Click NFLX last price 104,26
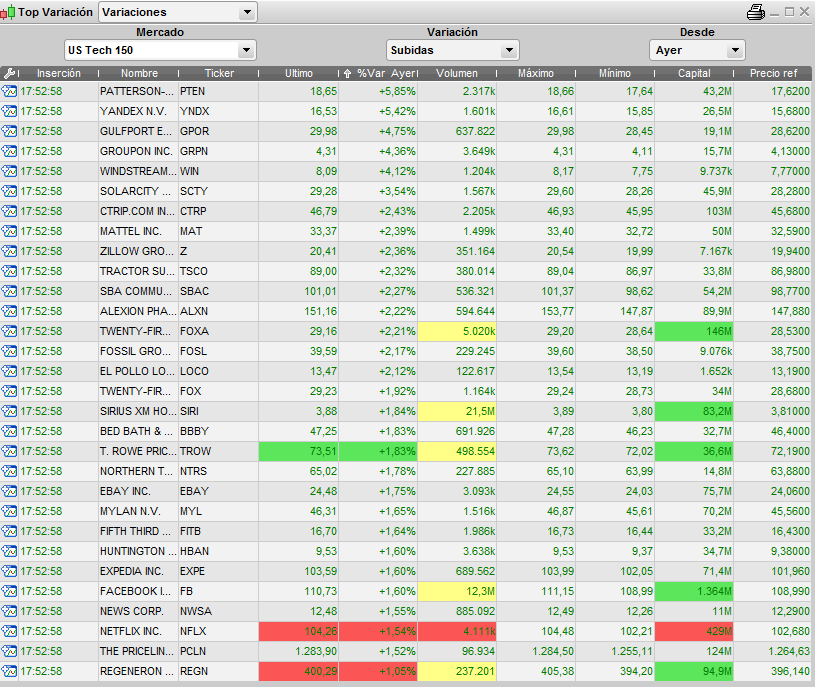 pyautogui.click(x=299, y=631)
